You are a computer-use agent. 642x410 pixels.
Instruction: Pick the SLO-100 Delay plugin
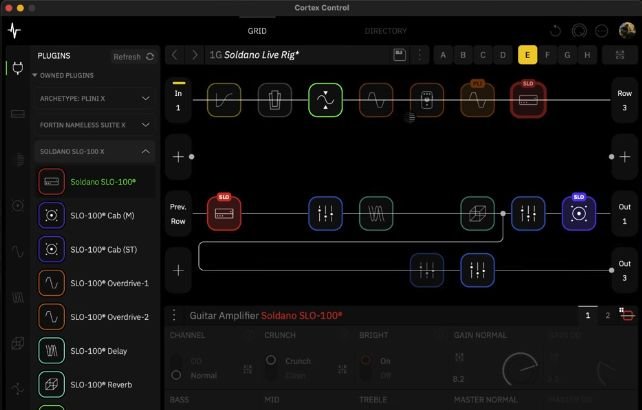click(95, 351)
